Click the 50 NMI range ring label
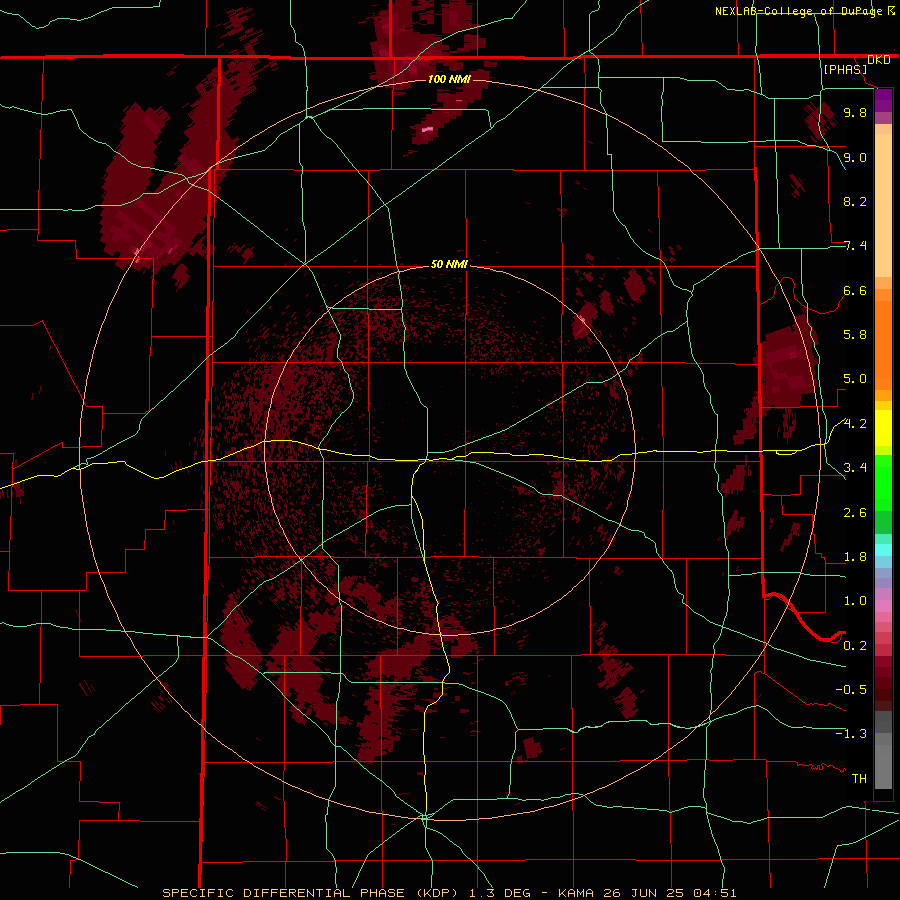This screenshot has width=900, height=900. pos(449,264)
